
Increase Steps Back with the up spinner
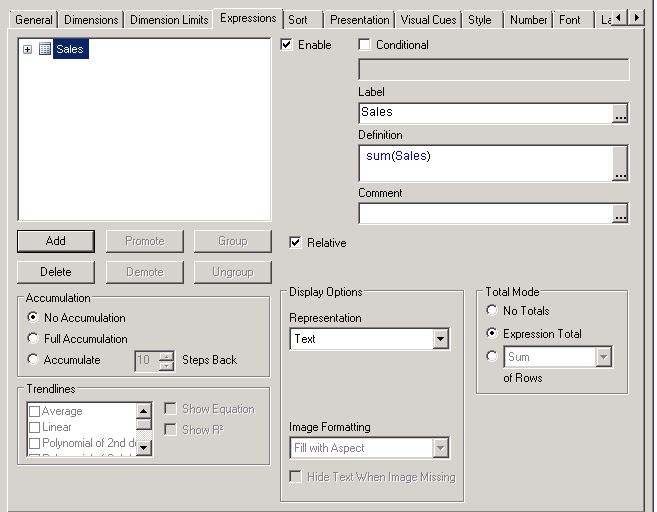[166, 356]
